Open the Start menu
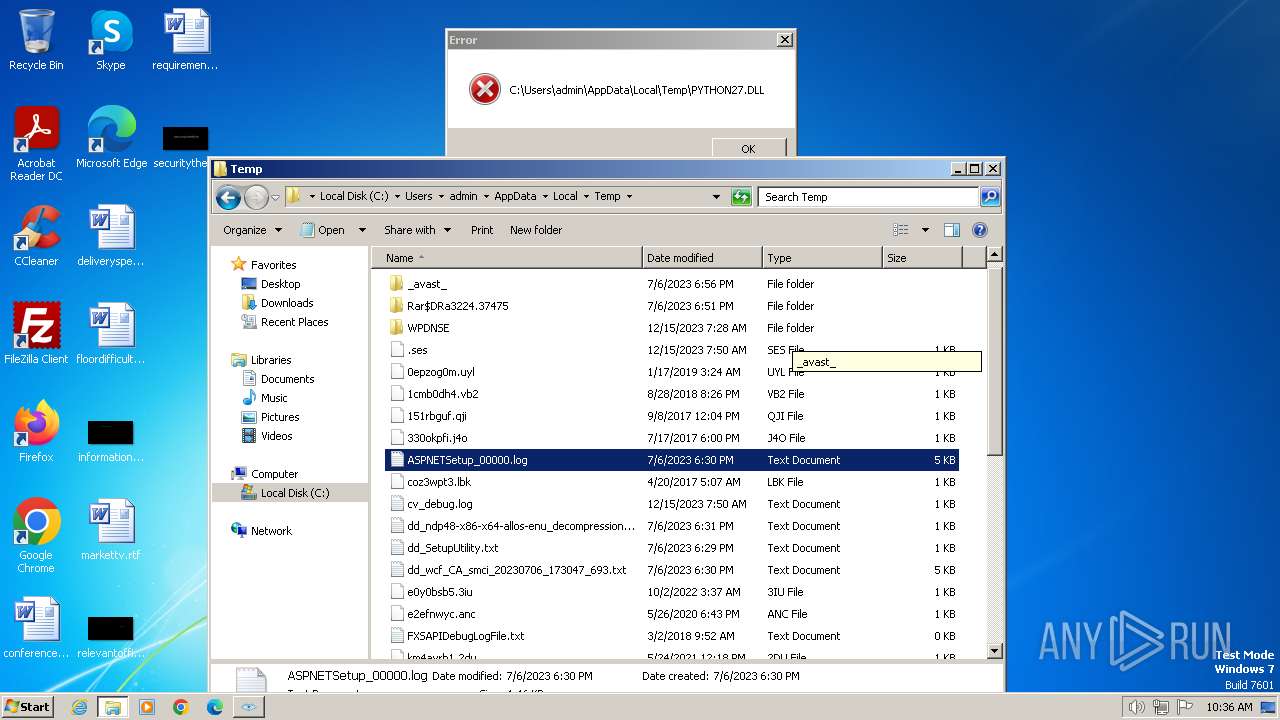 coord(28,707)
